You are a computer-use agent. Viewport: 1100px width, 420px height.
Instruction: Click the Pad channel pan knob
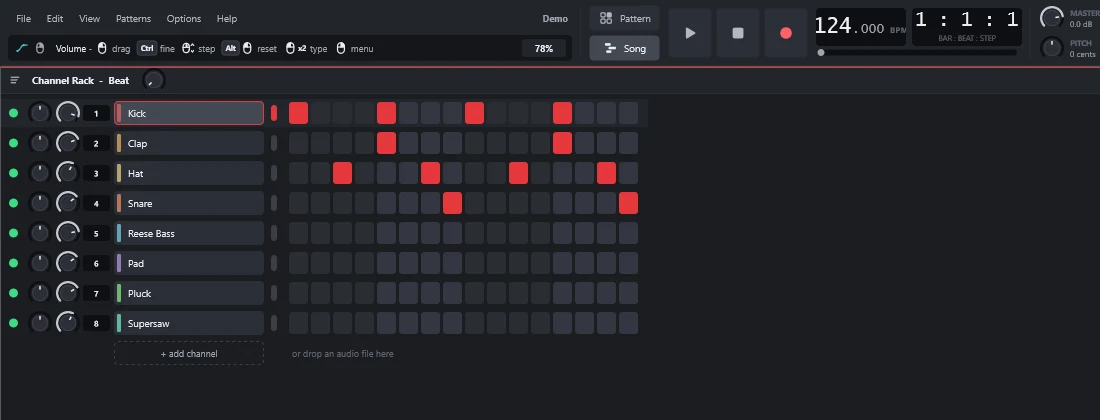pyautogui.click(x=39, y=263)
